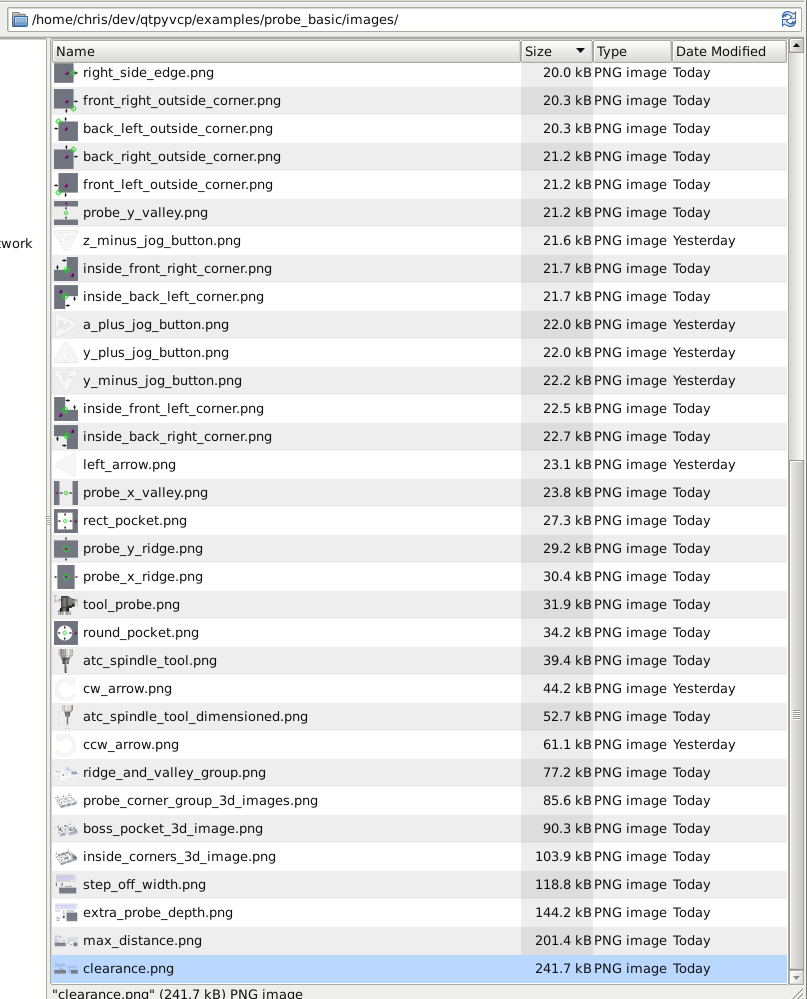The height and width of the screenshot is (999, 807).
Task: Click the inside_front_left_corner.png file icon
Action: (x=66, y=409)
